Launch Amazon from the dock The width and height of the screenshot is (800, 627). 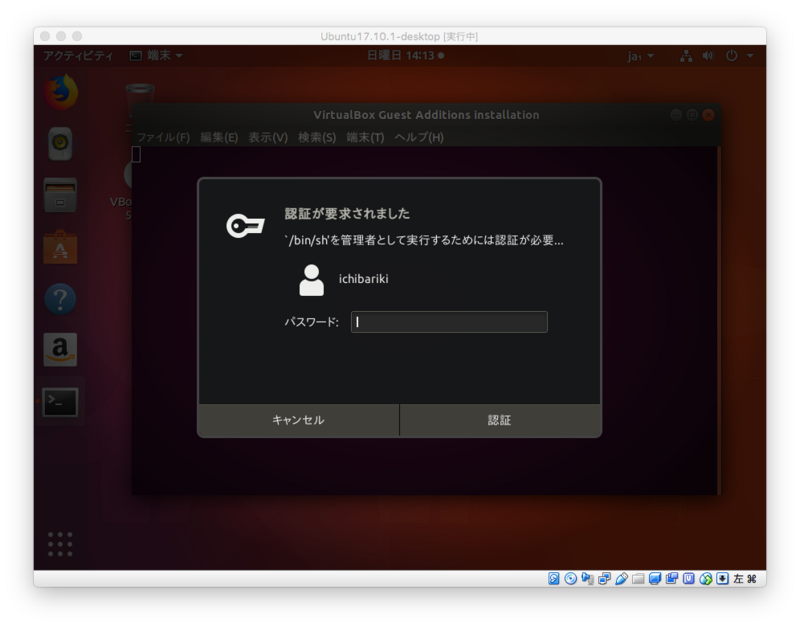[x=60, y=350]
